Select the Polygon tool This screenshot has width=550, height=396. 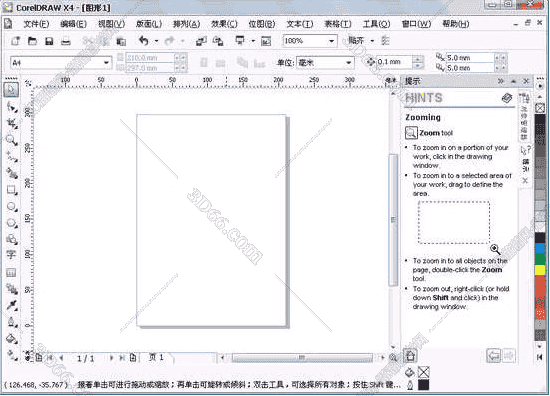click(12, 223)
